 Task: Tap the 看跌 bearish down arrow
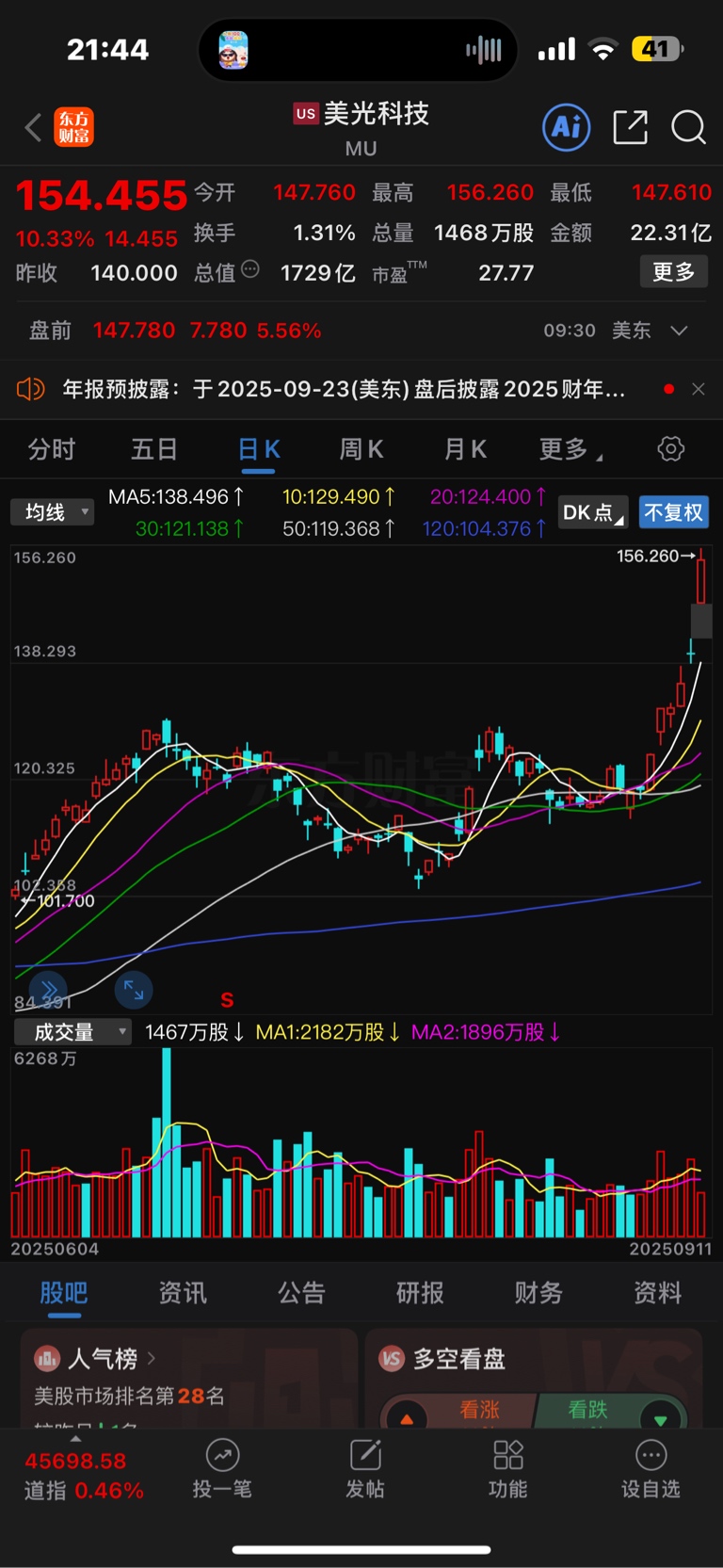[660, 1419]
